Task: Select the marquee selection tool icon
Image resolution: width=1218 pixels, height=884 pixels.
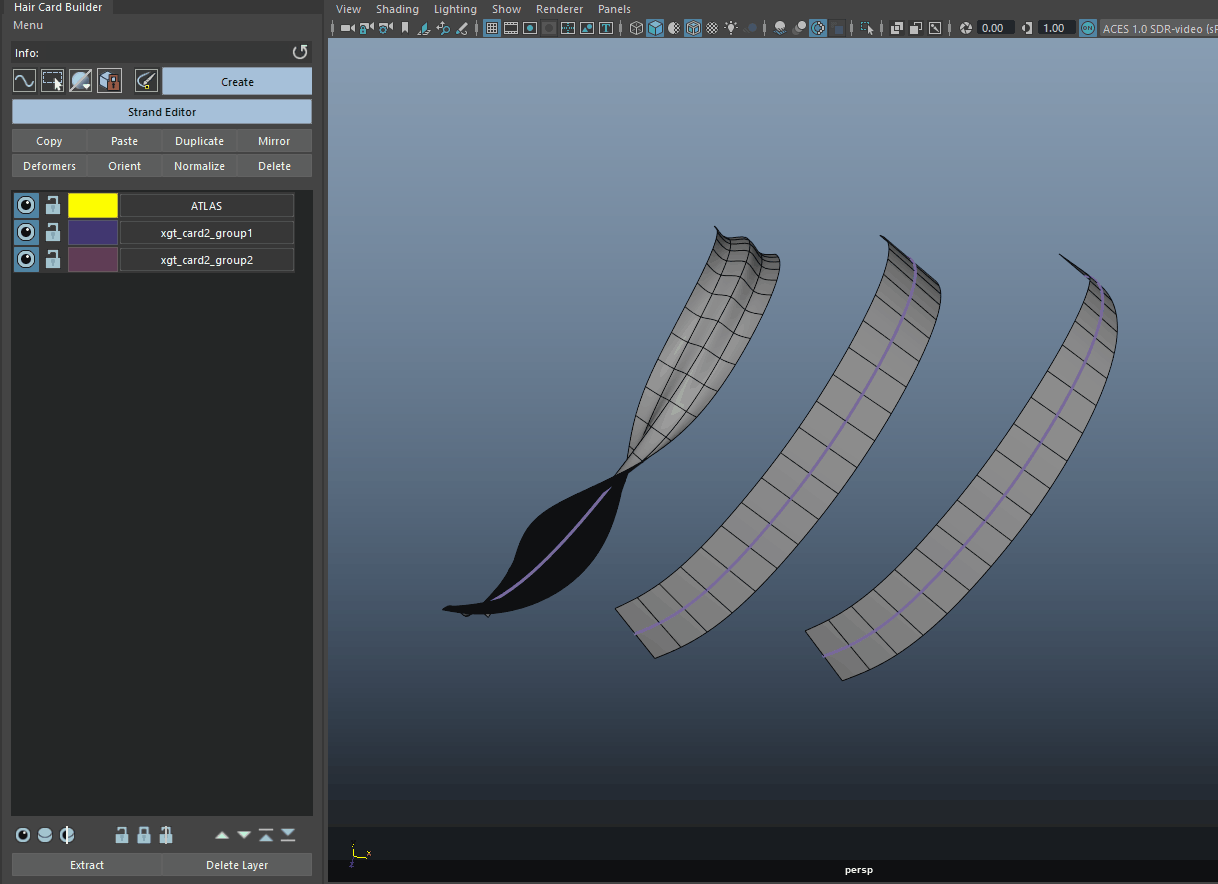Action: (x=52, y=81)
